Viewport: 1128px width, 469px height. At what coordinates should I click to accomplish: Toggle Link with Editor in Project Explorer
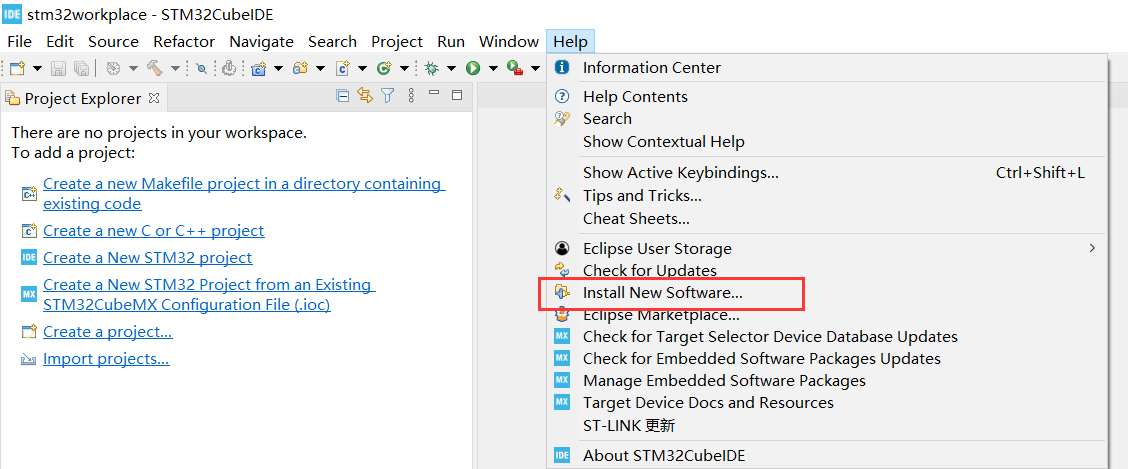[365, 95]
